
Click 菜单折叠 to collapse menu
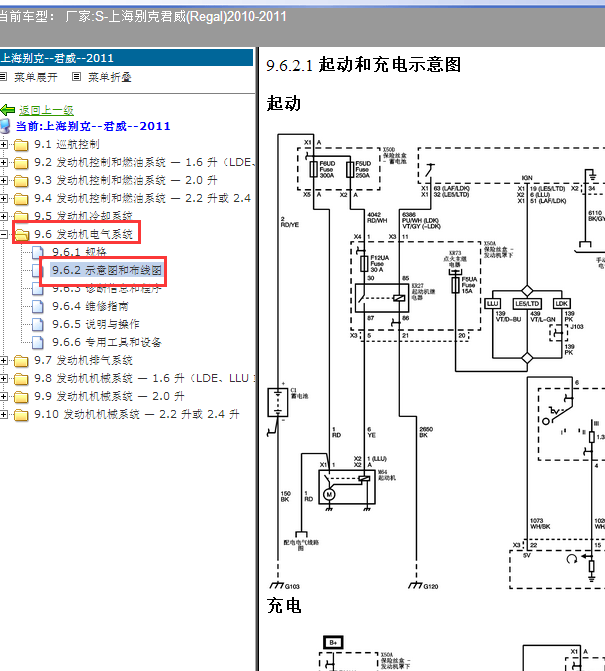point(110,77)
